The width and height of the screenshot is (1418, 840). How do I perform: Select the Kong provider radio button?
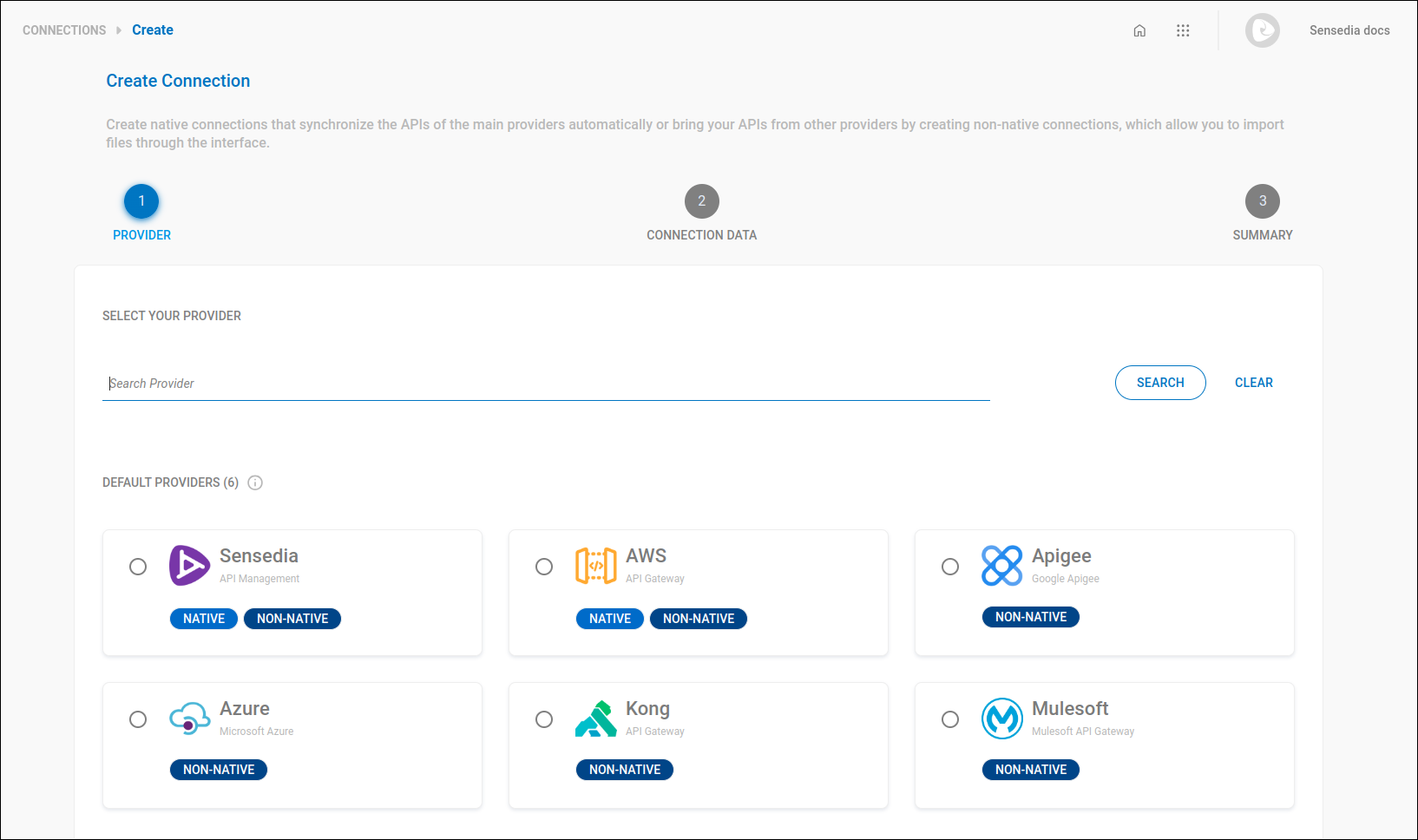(x=544, y=719)
